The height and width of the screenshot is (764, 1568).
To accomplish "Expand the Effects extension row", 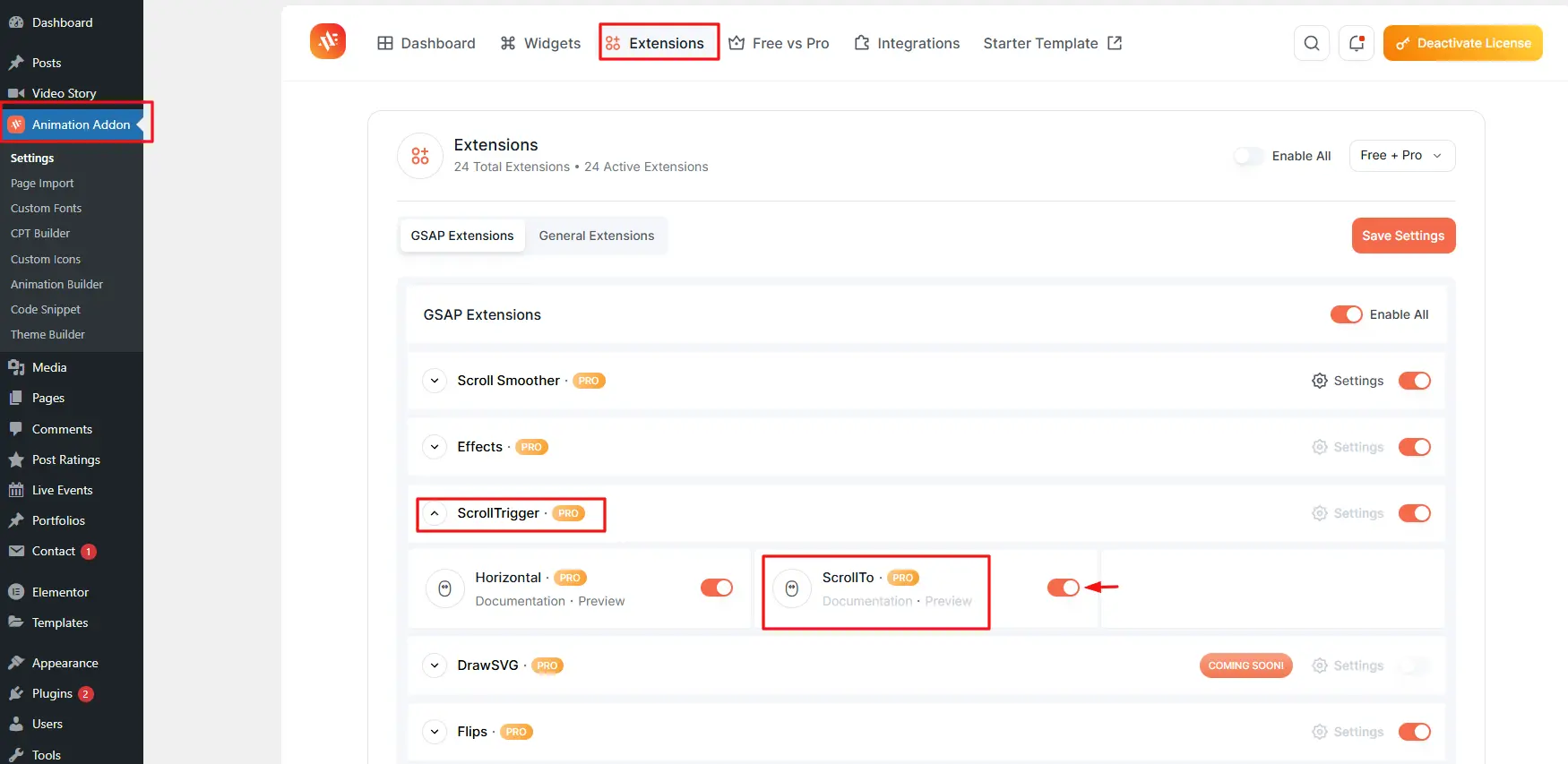I will point(435,447).
